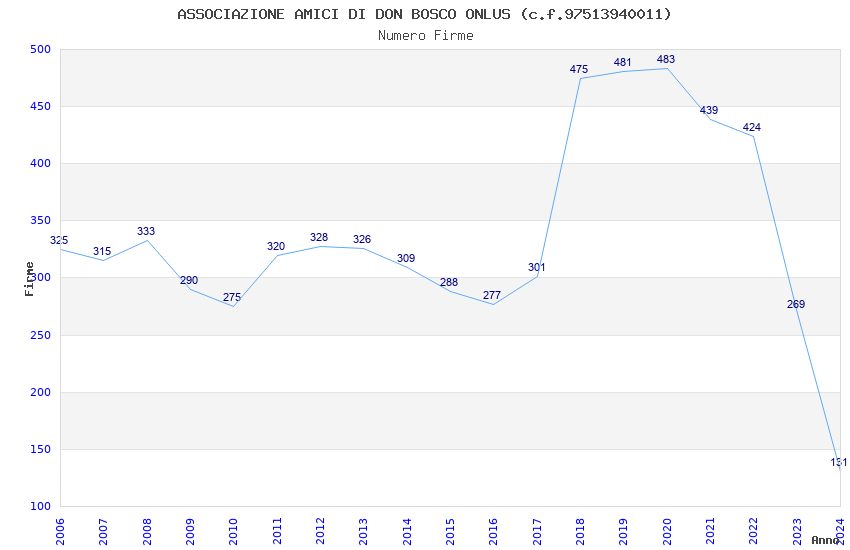Select the data label 439
The image size is (850, 550).
709,110
